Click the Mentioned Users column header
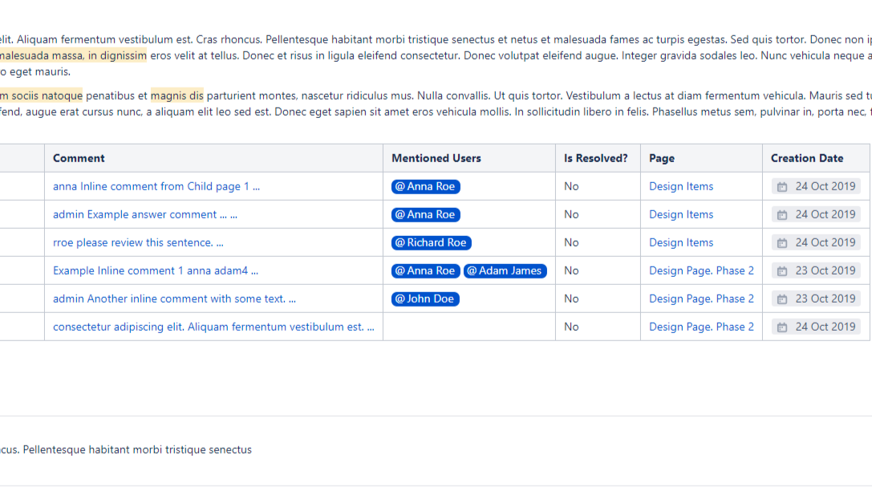Screen dimensions: 872x496 click(x=436, y=158)
